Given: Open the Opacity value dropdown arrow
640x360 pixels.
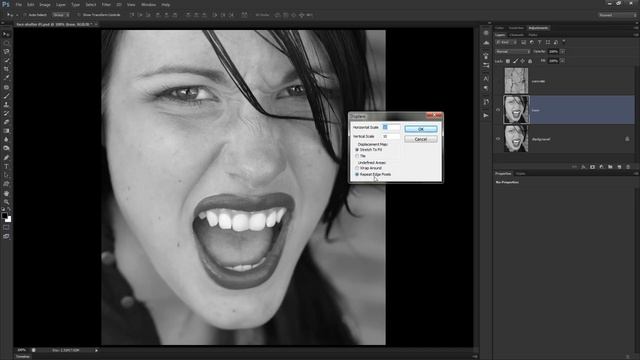Looking at the screenshot, I should click(x=562, y=52).
